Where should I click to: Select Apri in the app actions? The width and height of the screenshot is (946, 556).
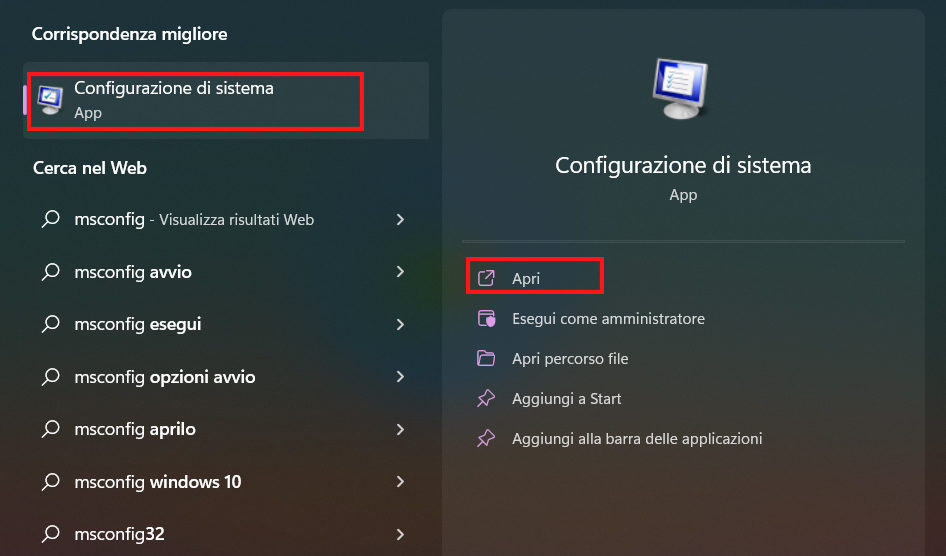point(526,278)
